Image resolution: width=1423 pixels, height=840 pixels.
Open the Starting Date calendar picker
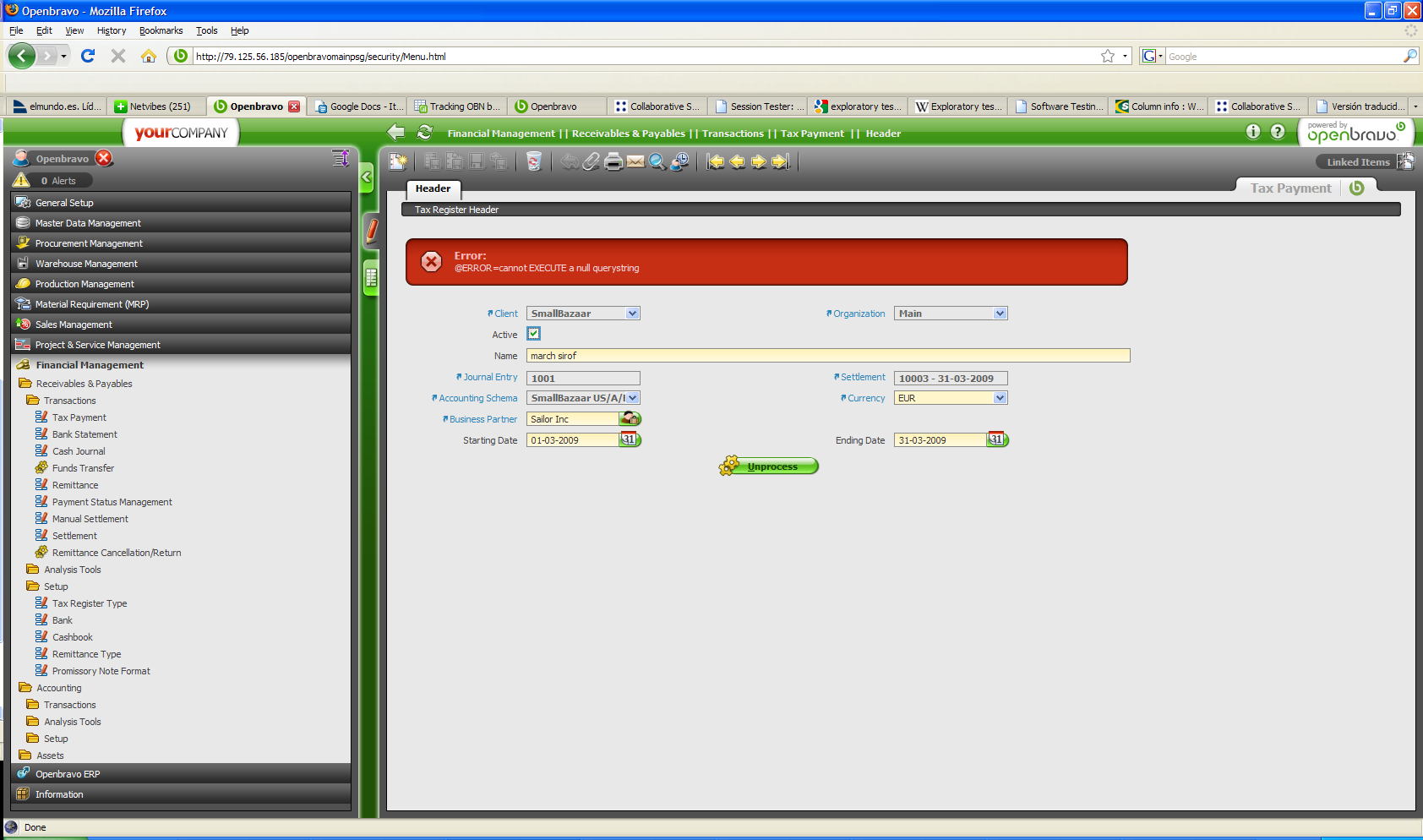629,439
